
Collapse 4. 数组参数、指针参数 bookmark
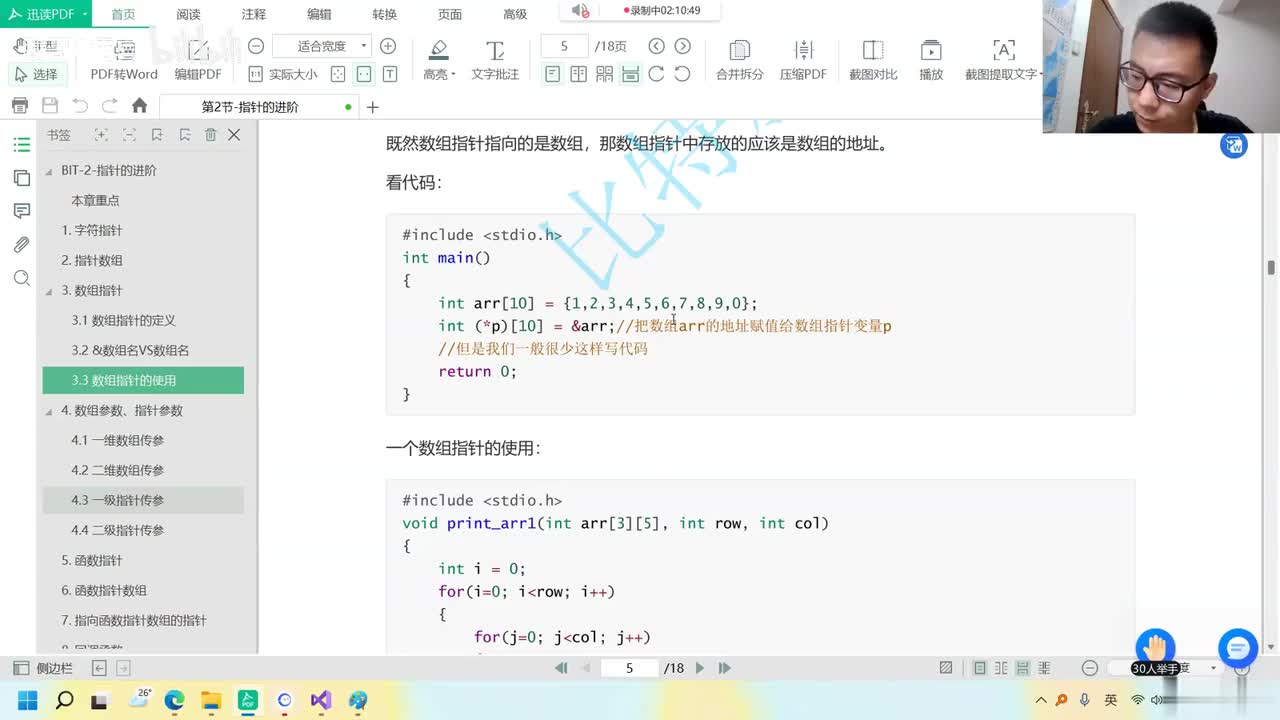pos(49,411)
